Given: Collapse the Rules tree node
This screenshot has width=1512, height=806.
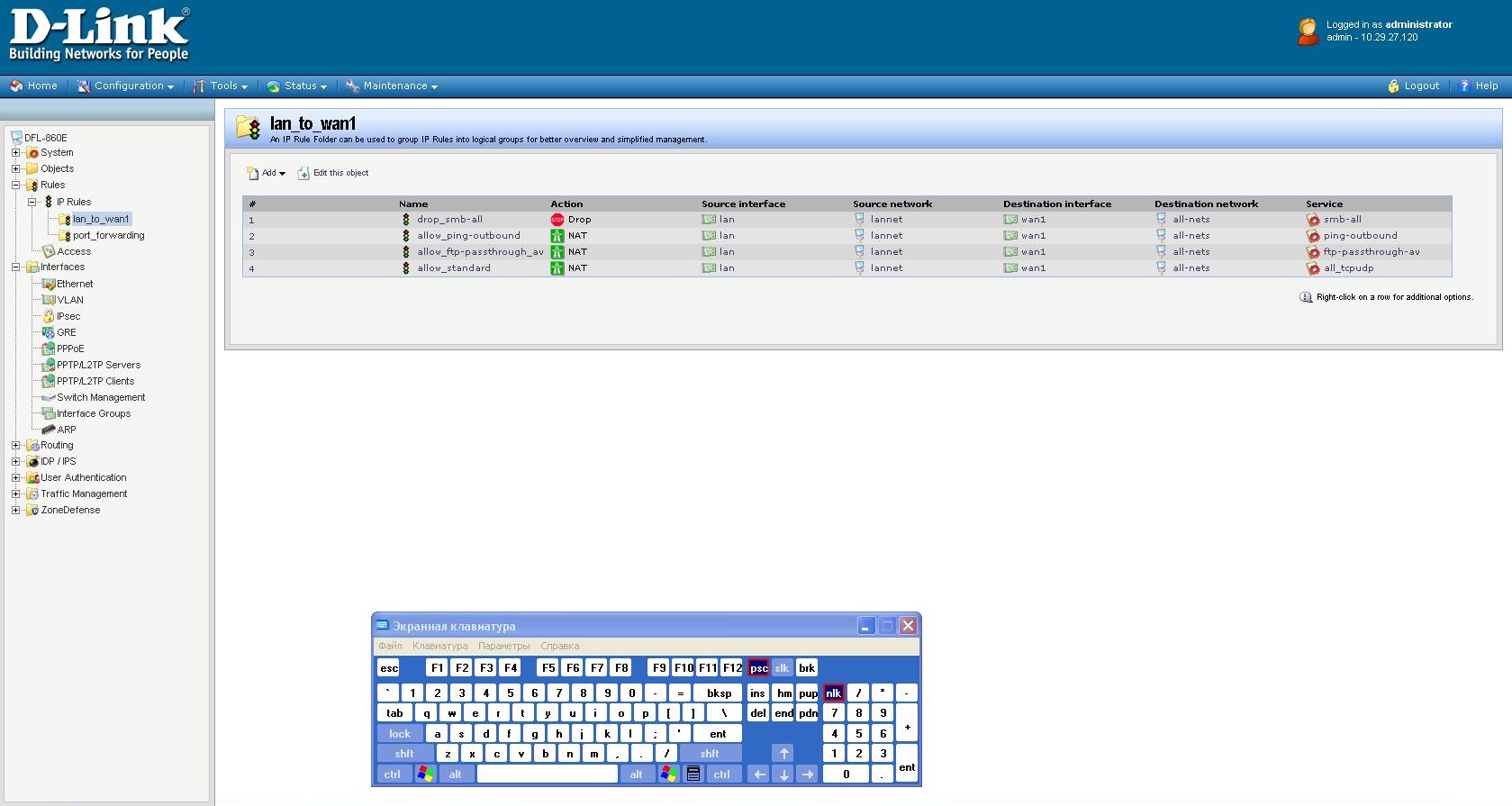Looking at the screenshot, I should 15,186.
